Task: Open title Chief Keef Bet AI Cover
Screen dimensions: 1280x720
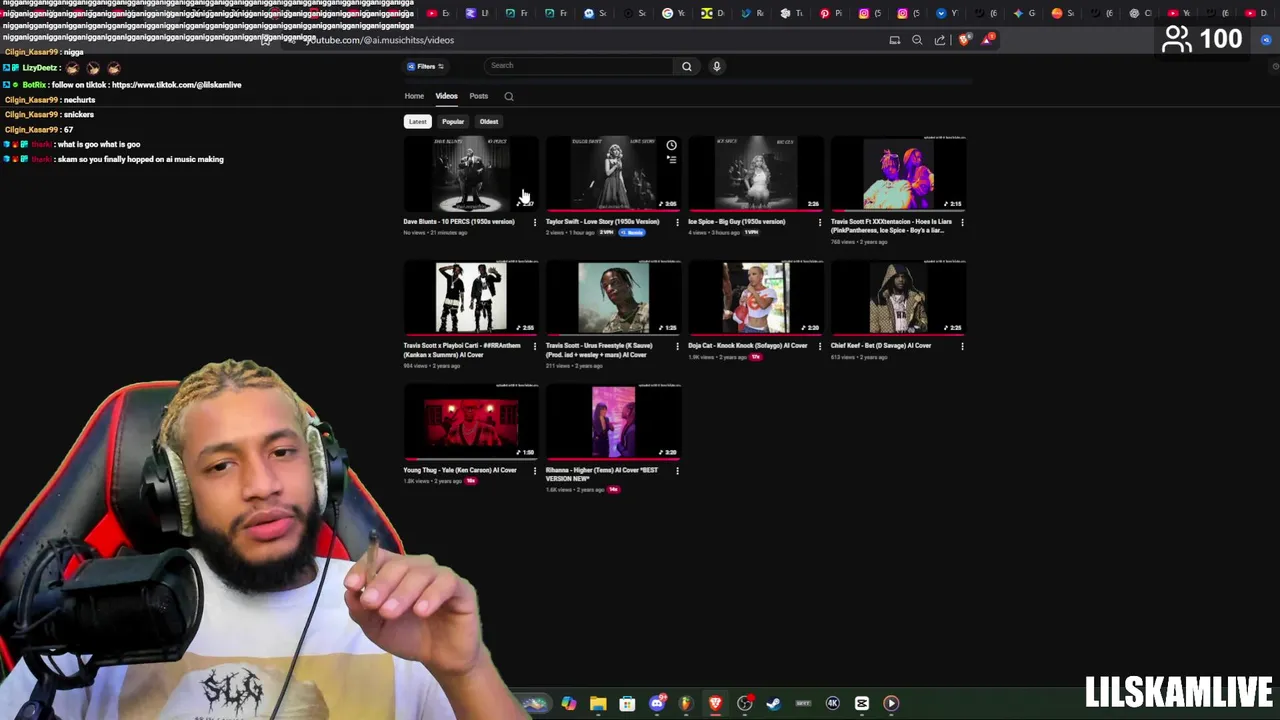Action: click(x=881, y=346)
